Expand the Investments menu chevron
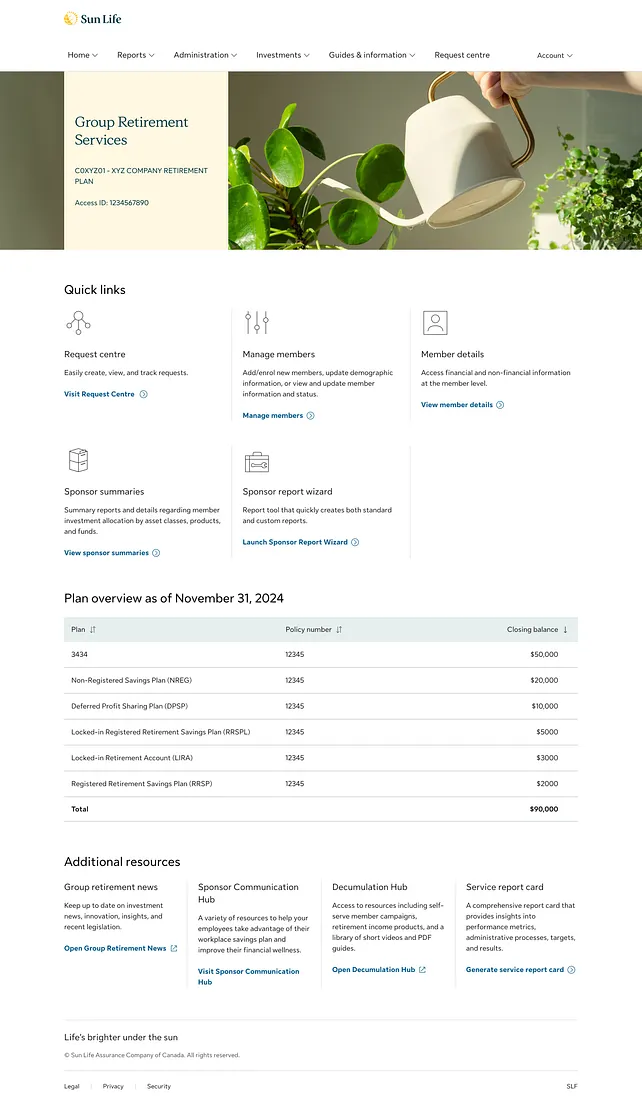This screenshot has height=1109, width=642. click(x=306, y=55)
